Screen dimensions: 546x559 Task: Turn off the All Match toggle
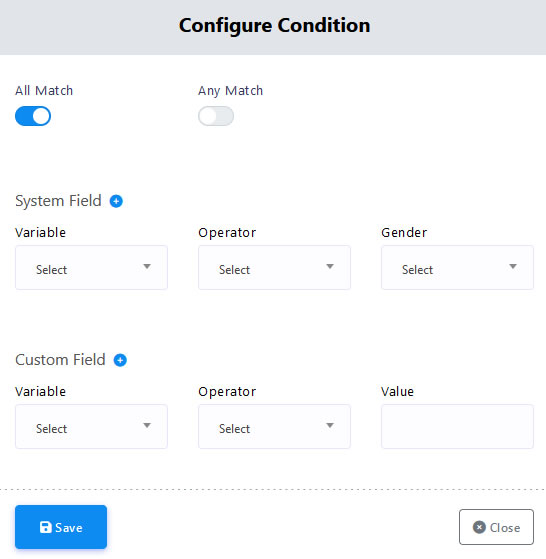point(33,116)
